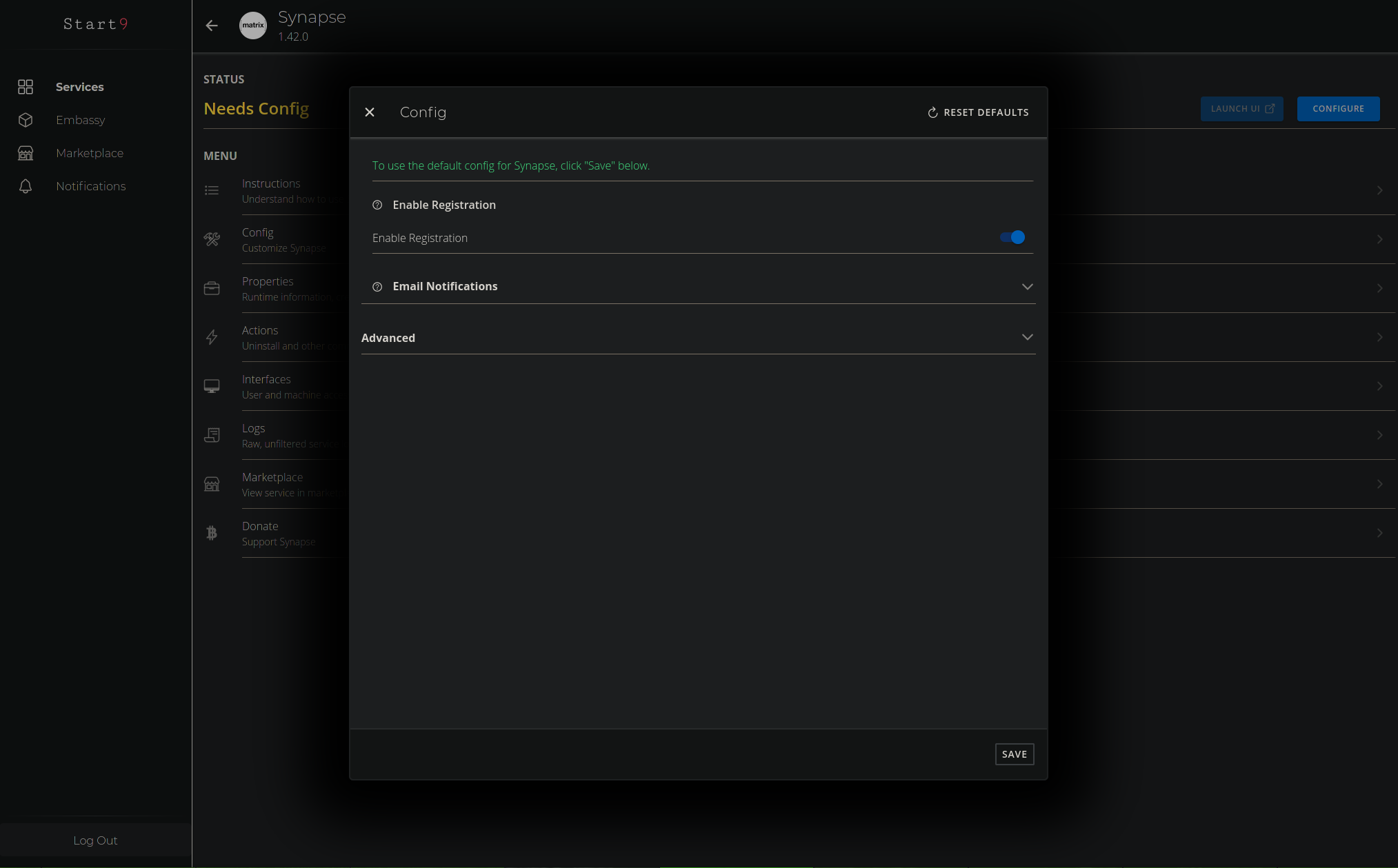Expand the Email Notifications section
This screenshot has width=1398, height=868.
point(1027,287)
